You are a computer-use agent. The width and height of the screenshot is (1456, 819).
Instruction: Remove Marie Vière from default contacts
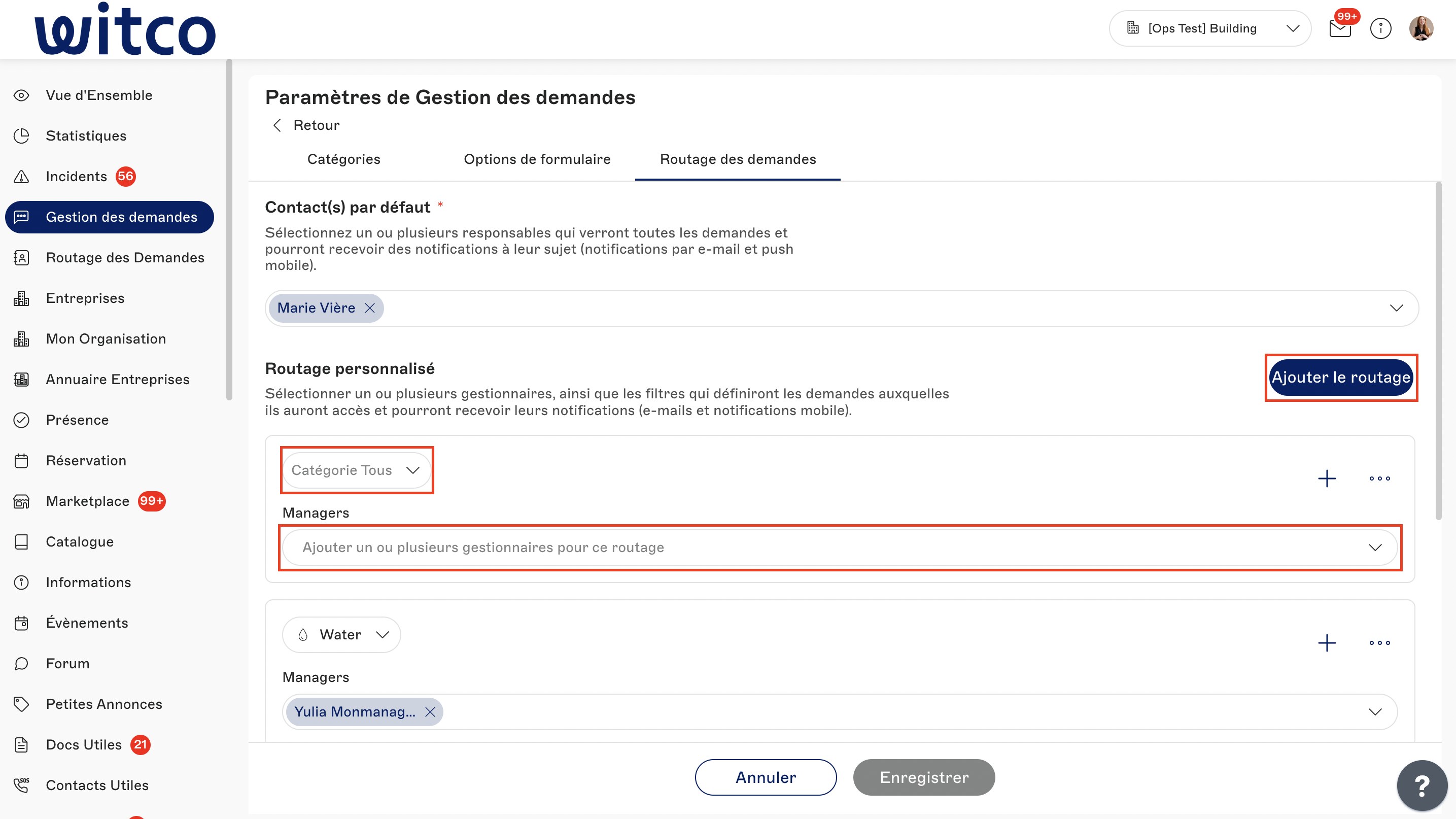370,308
